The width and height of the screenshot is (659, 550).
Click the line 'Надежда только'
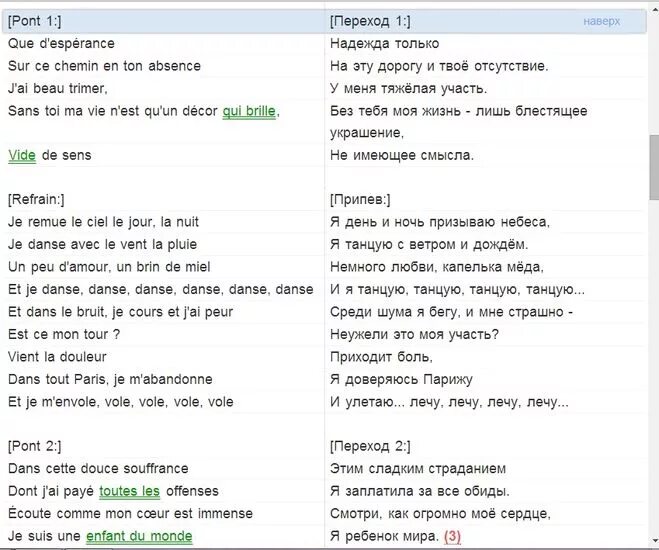[x=385, y=43]
